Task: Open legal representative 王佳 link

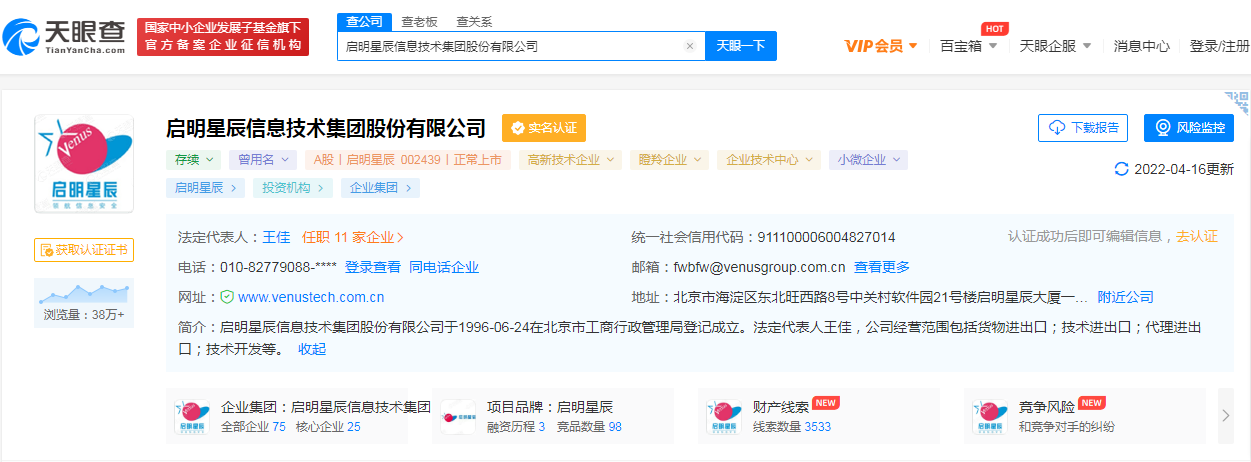Action: tap(276, 237)
